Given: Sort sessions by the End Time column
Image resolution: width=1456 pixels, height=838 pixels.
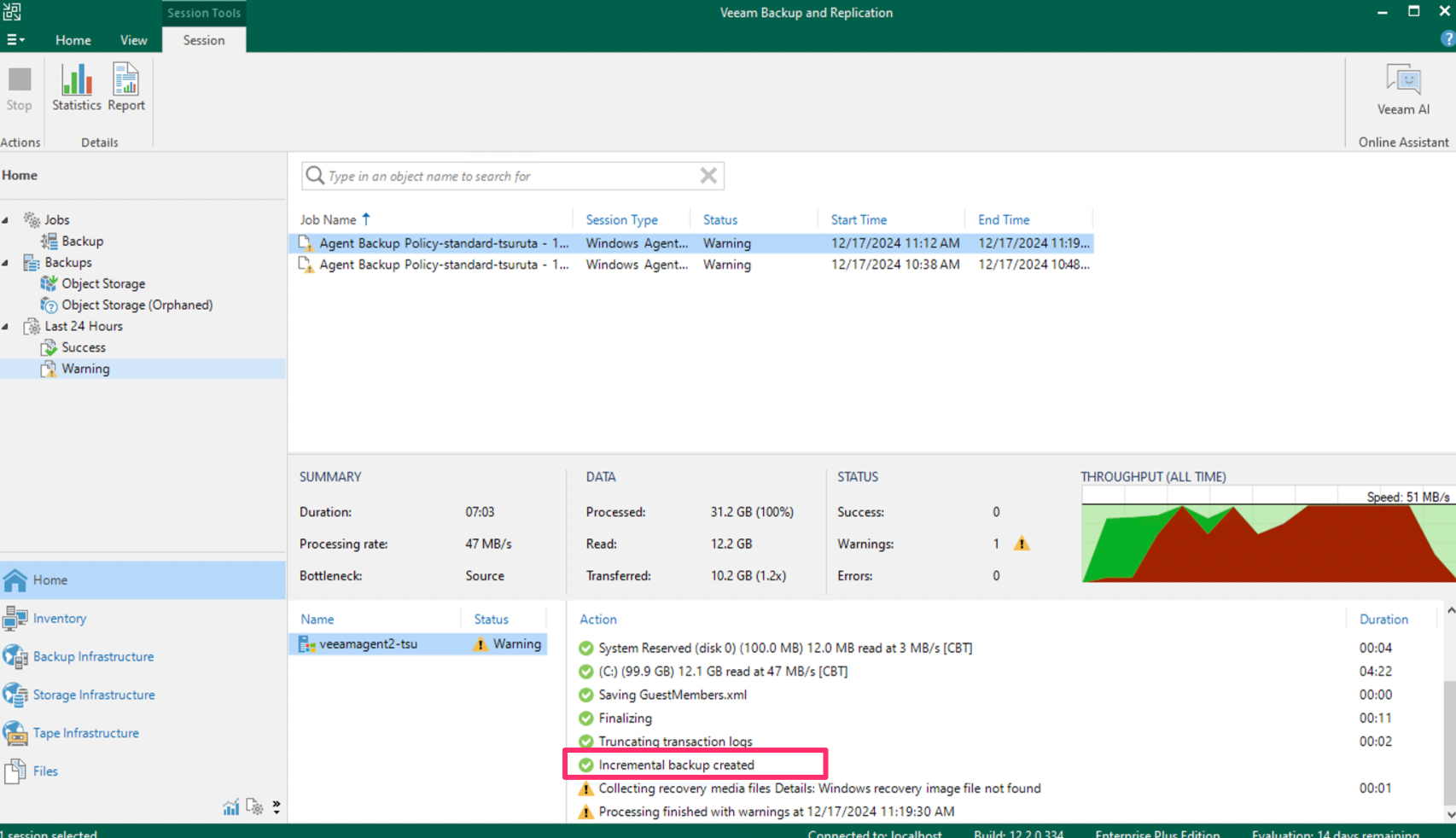Looking at the screenshot, I should click(1004, 220).
